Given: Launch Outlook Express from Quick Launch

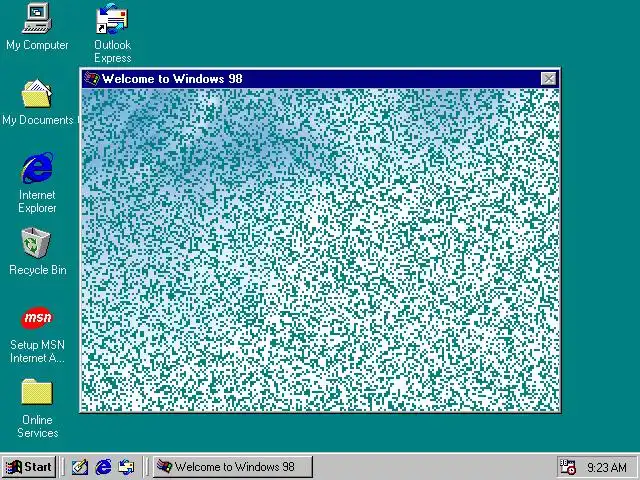Looking at the screenshot, I should click(126, 467).
